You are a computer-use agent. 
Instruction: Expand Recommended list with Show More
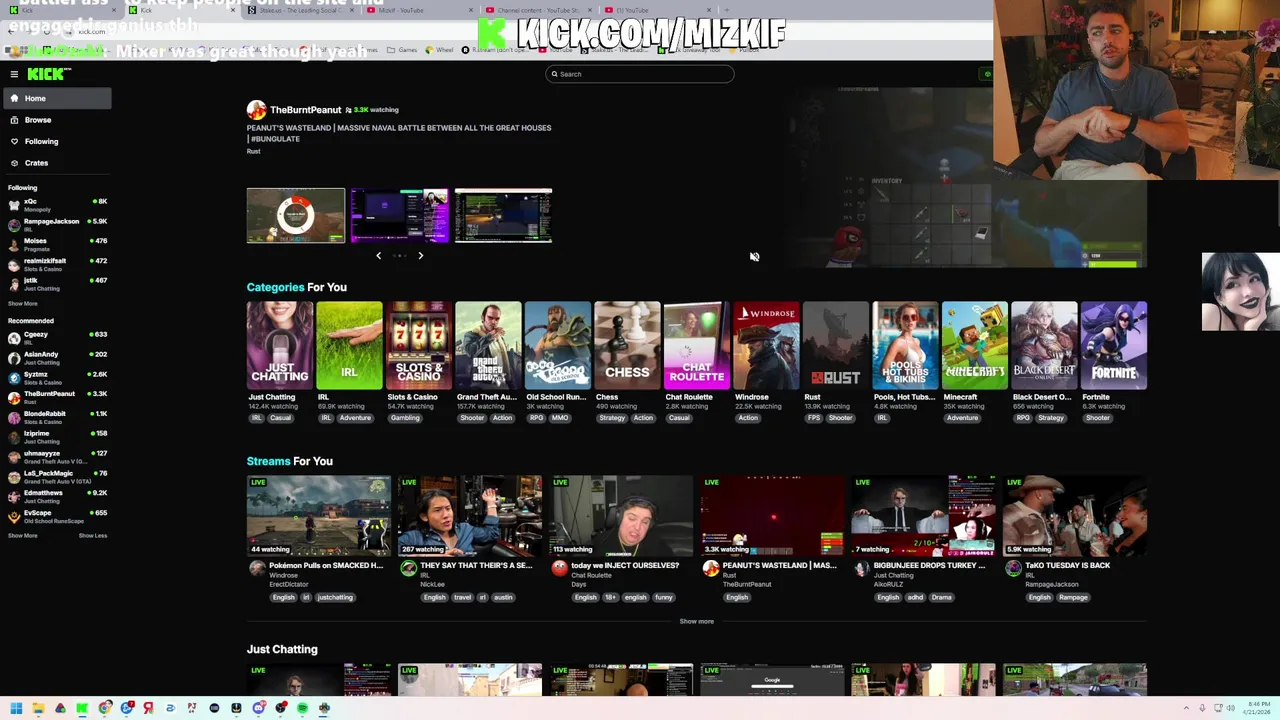pyautogui.click(x=23, y=536)
